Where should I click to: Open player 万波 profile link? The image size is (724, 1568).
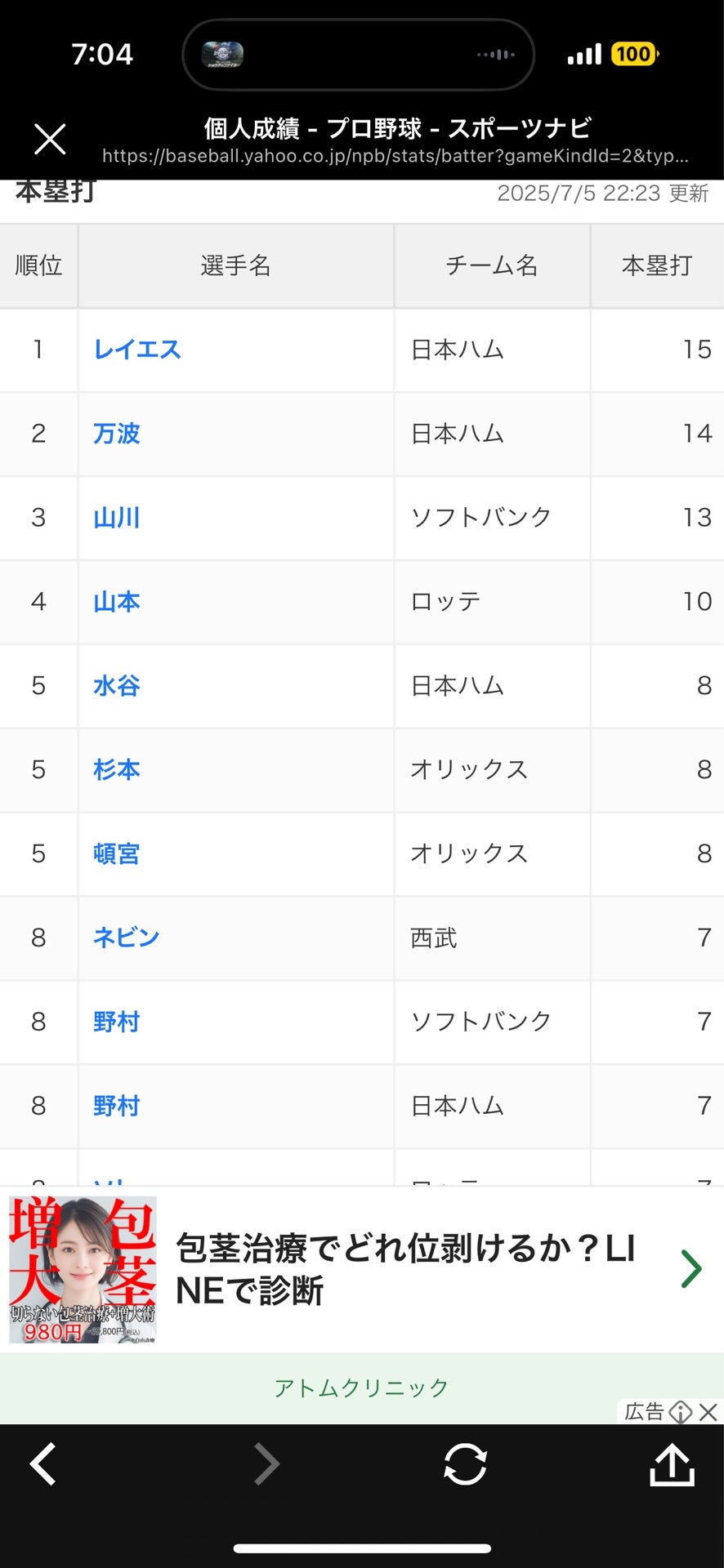click(117, 434)
